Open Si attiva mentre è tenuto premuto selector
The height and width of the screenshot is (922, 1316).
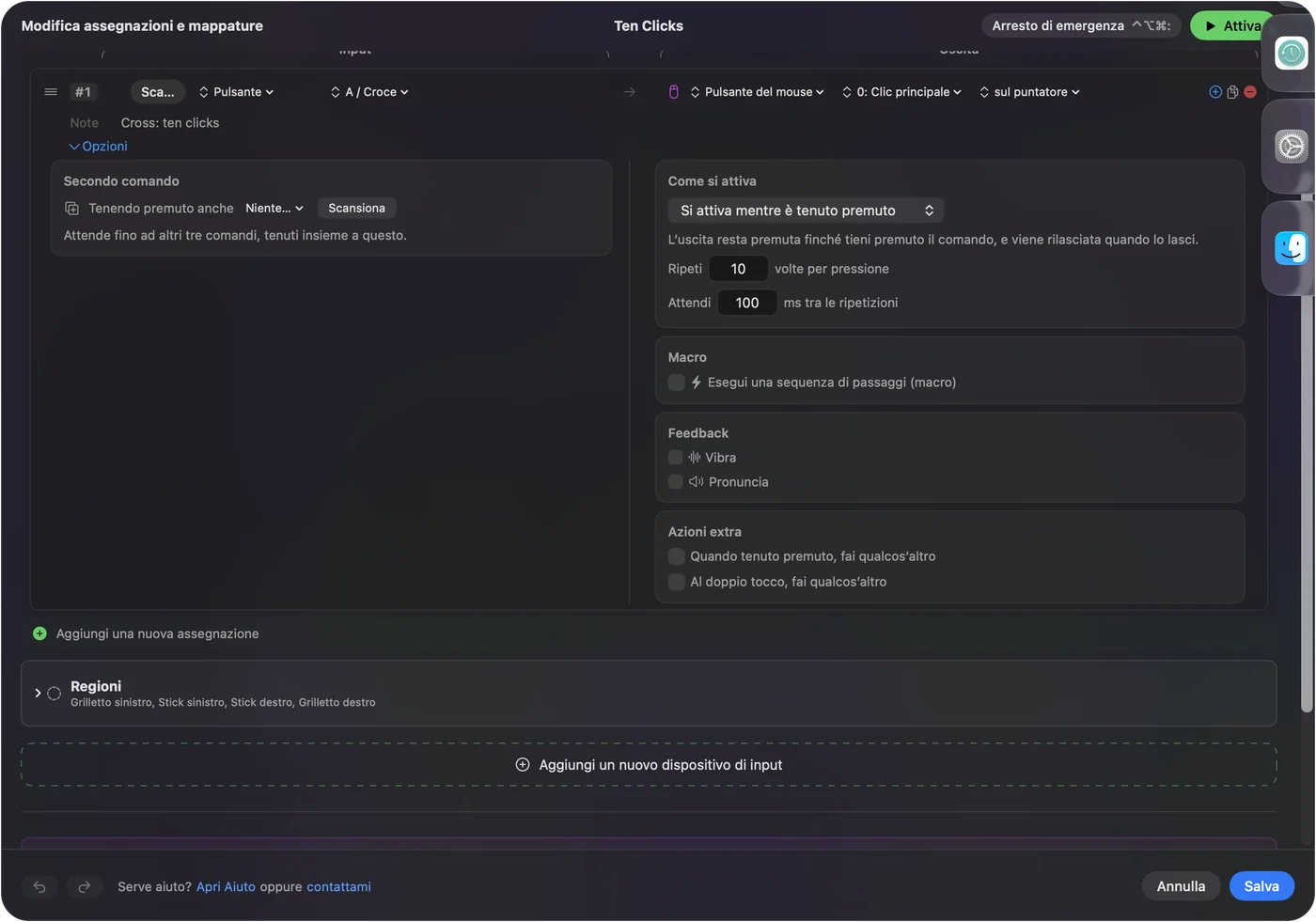[806, 211]
